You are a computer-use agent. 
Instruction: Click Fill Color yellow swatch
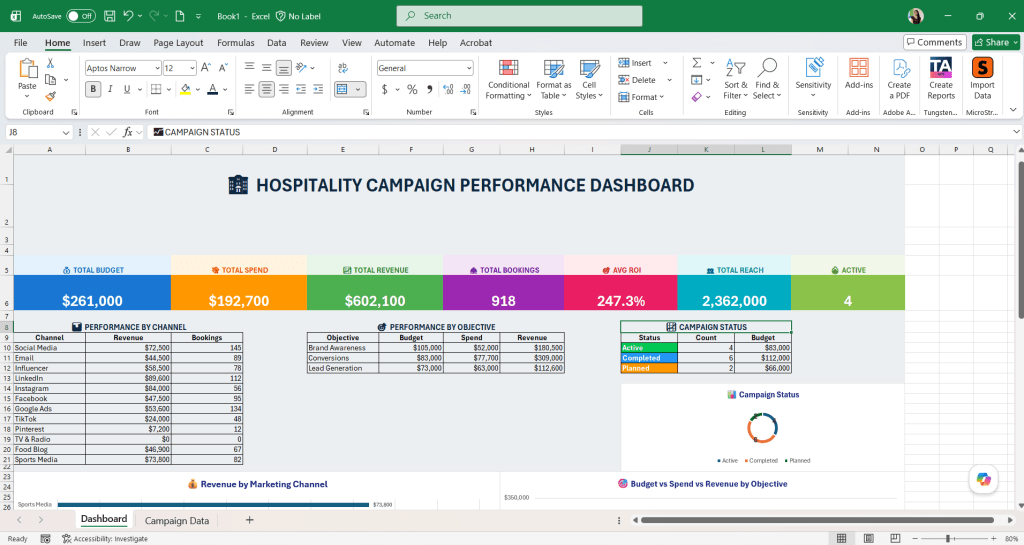(x=185, y=89)
